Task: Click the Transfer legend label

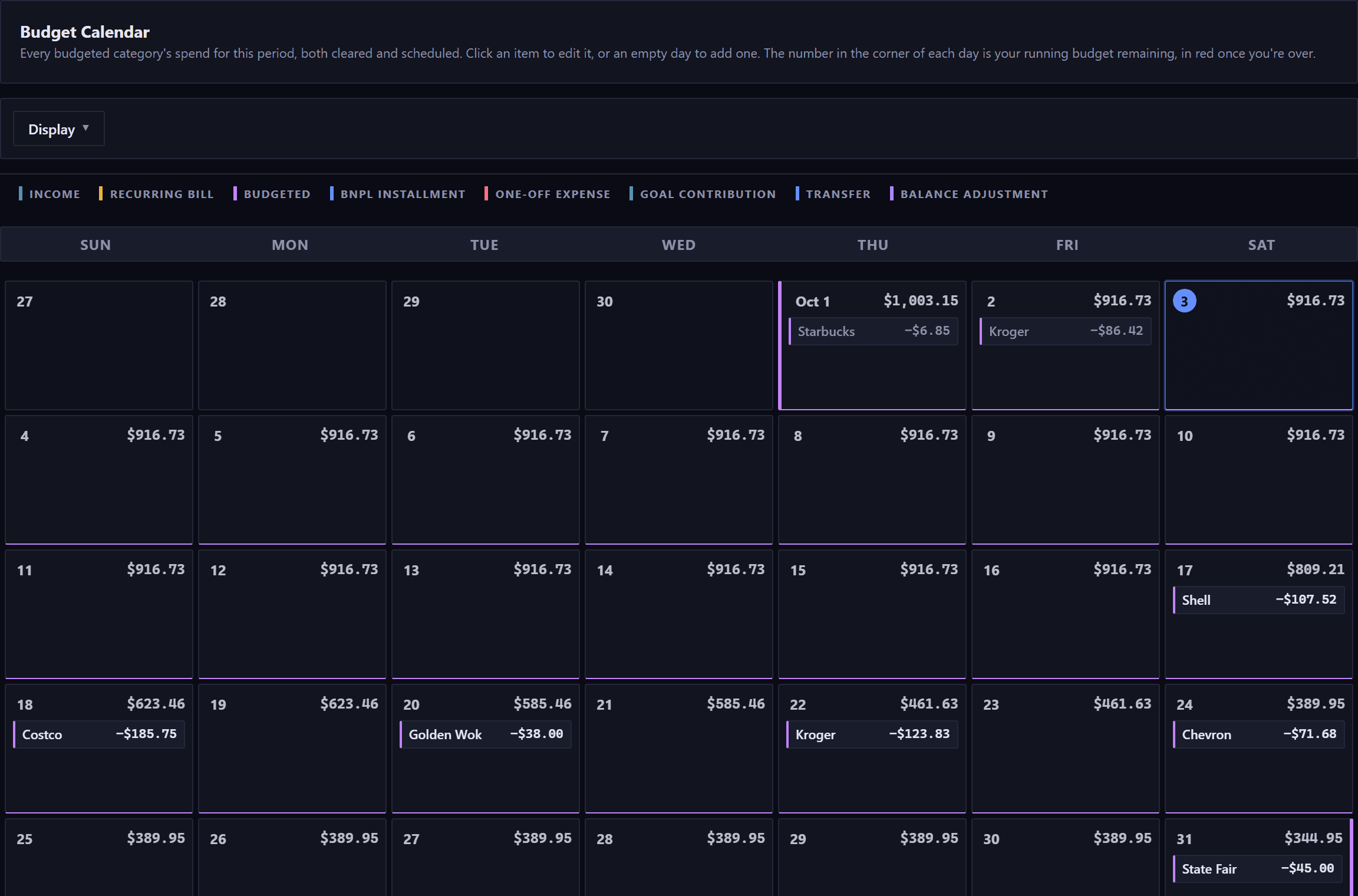Action: 838,194
